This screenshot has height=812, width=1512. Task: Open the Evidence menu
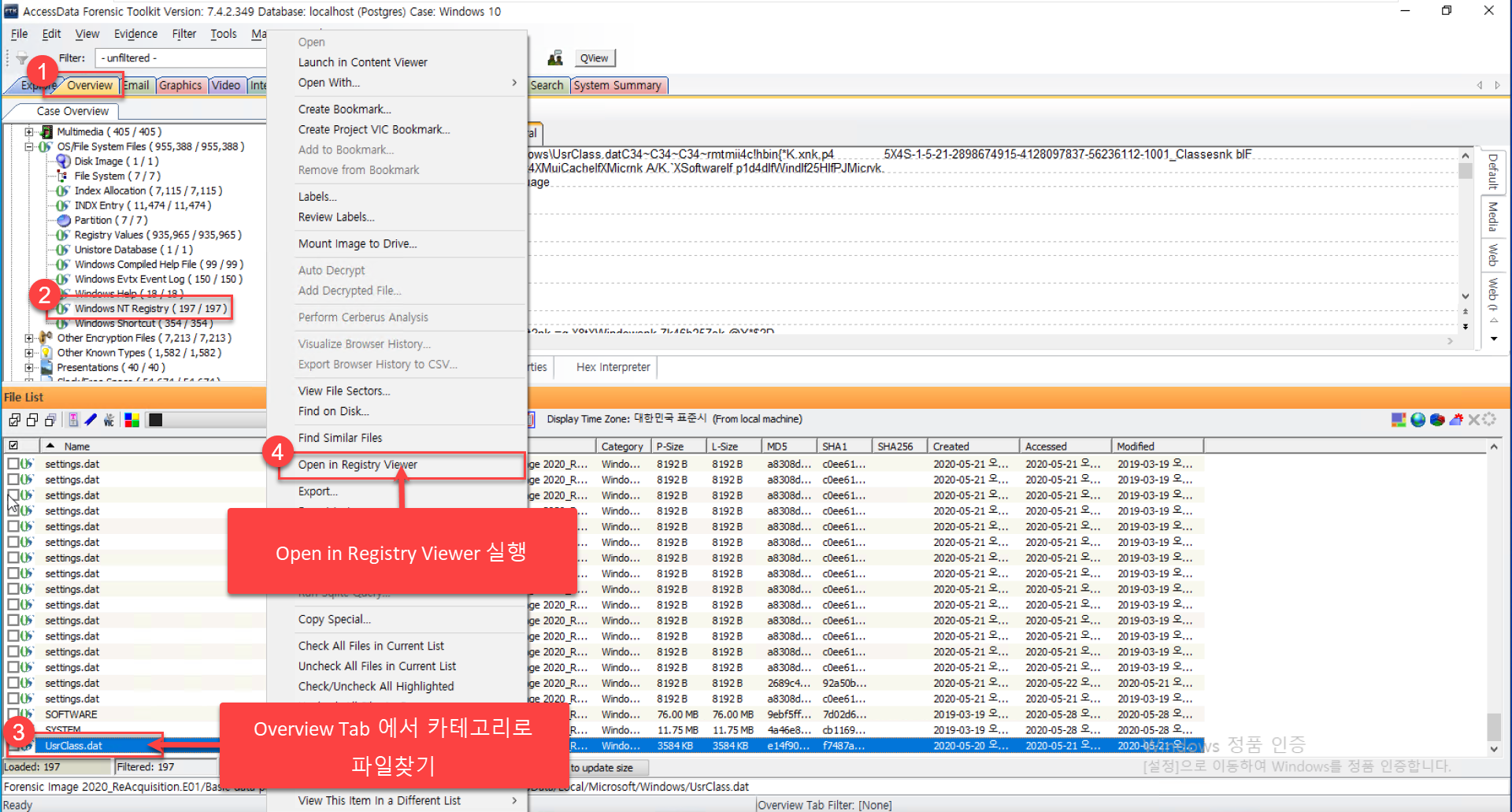pyautogui.click(x=135, y=34)
